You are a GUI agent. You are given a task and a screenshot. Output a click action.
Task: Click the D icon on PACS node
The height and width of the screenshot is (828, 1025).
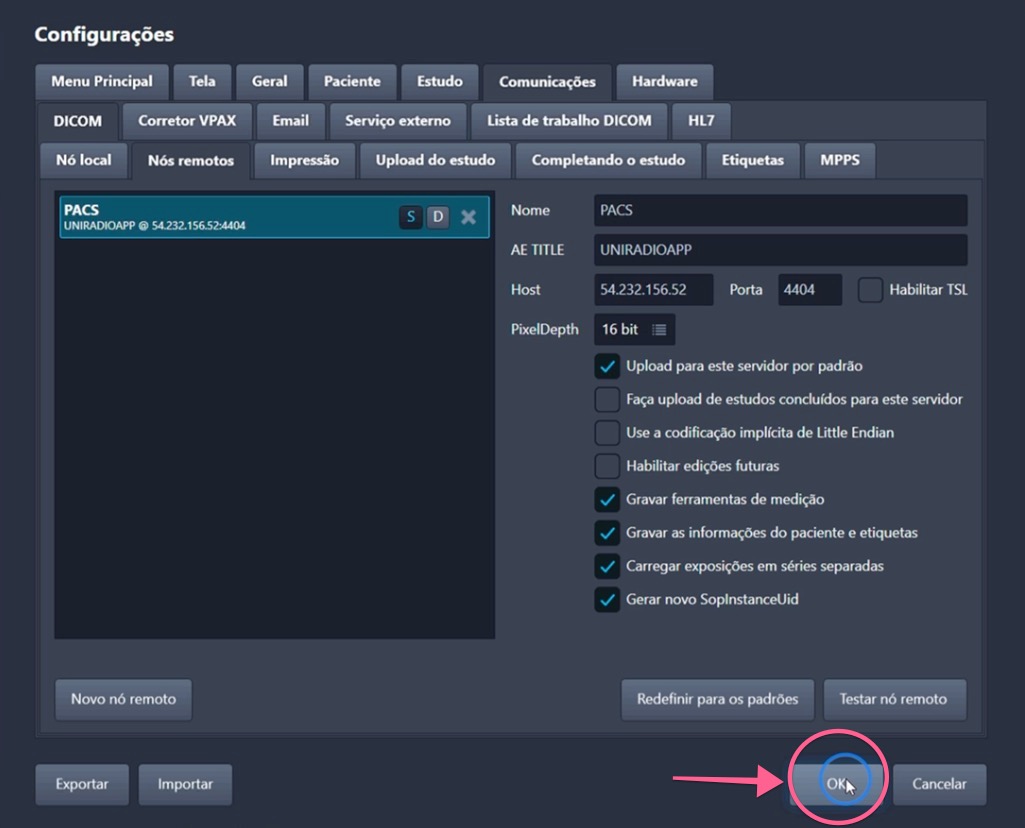[x=438, y=217]
